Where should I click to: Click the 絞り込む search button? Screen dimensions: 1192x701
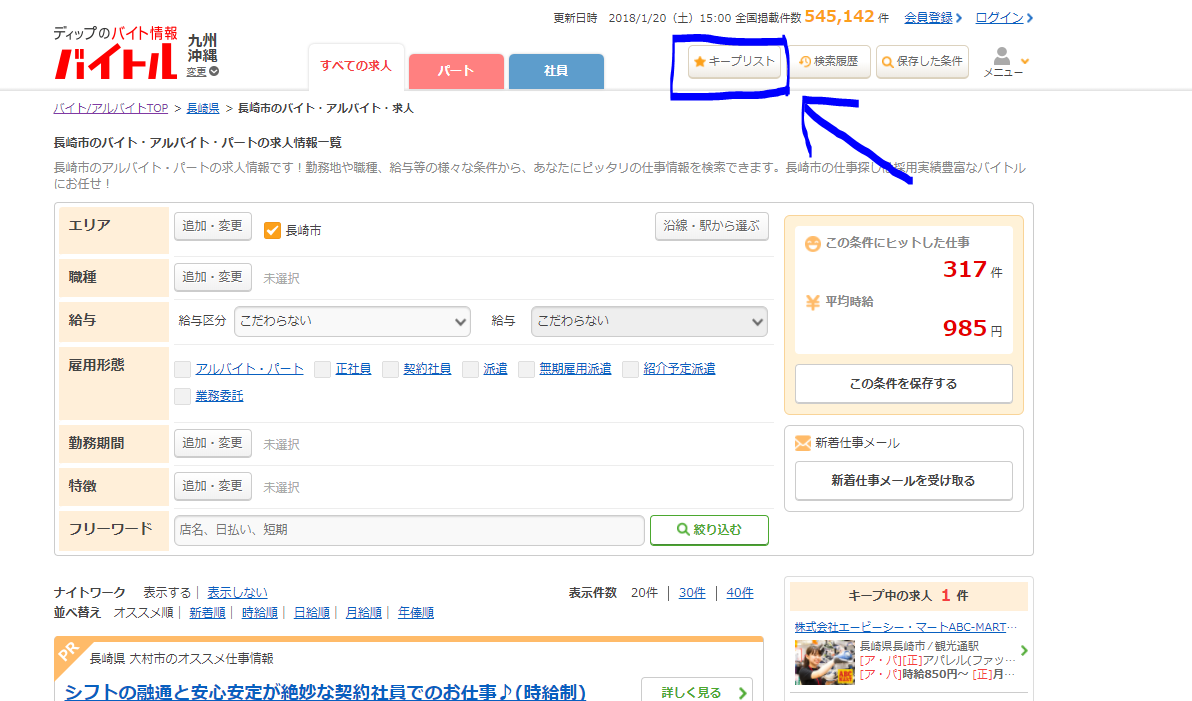point(709,530)
